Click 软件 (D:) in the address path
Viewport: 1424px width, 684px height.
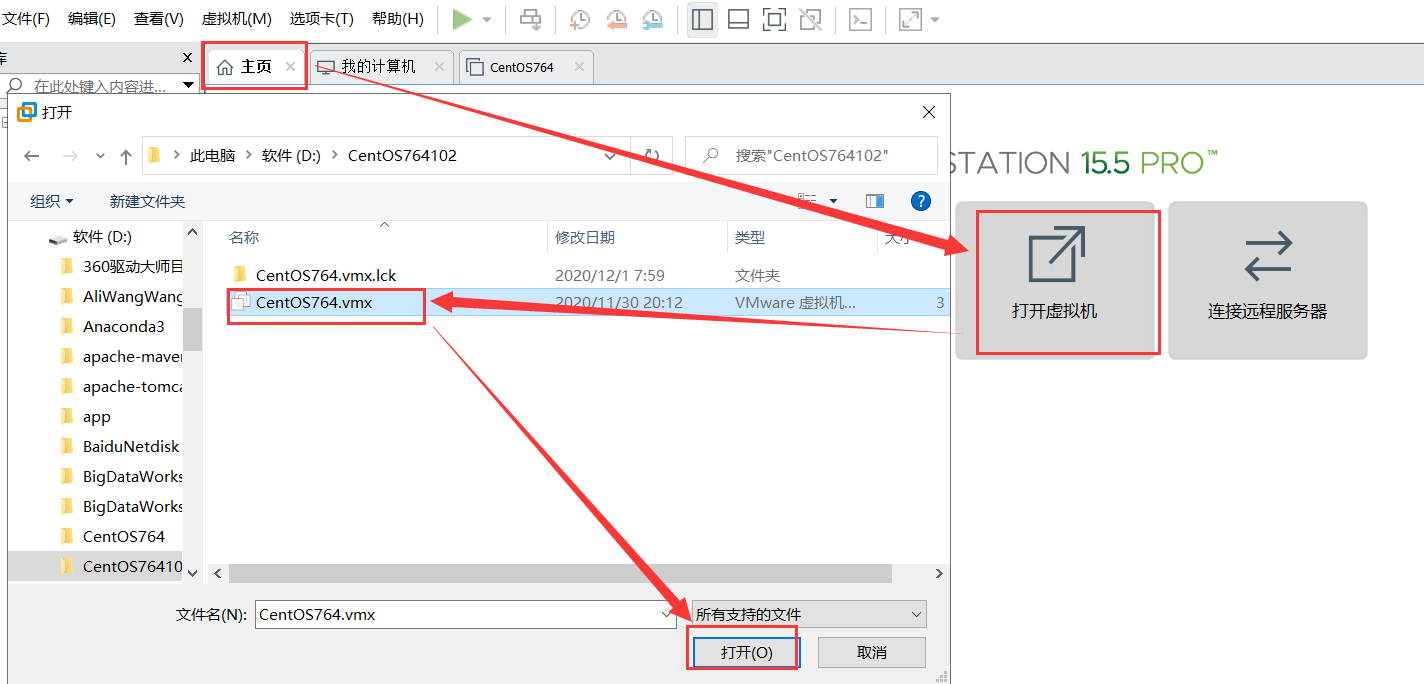coord(291,156)
